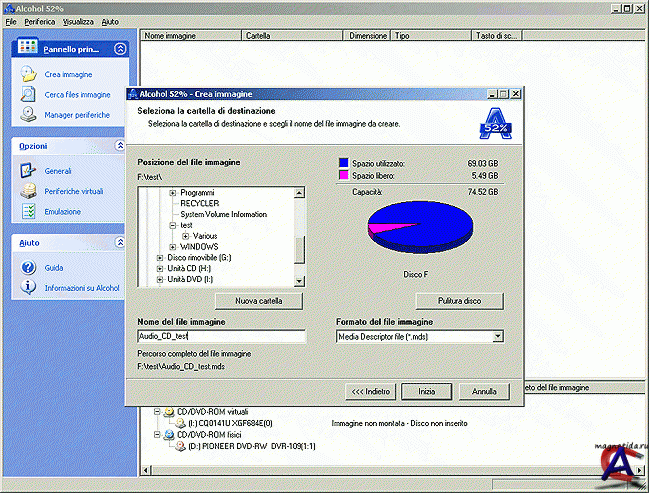Open the Visualizza menu
The image size is (649, 493).
pos(78,20)
